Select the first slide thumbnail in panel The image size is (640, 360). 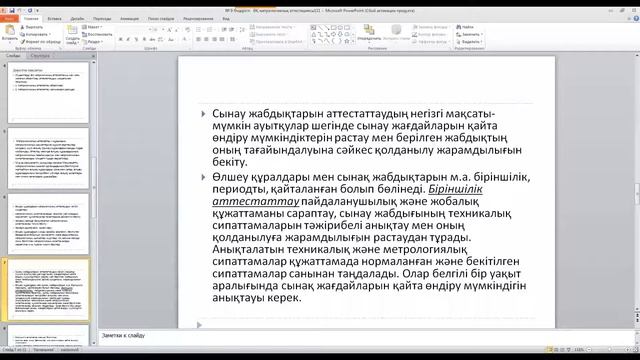[48, 93]
